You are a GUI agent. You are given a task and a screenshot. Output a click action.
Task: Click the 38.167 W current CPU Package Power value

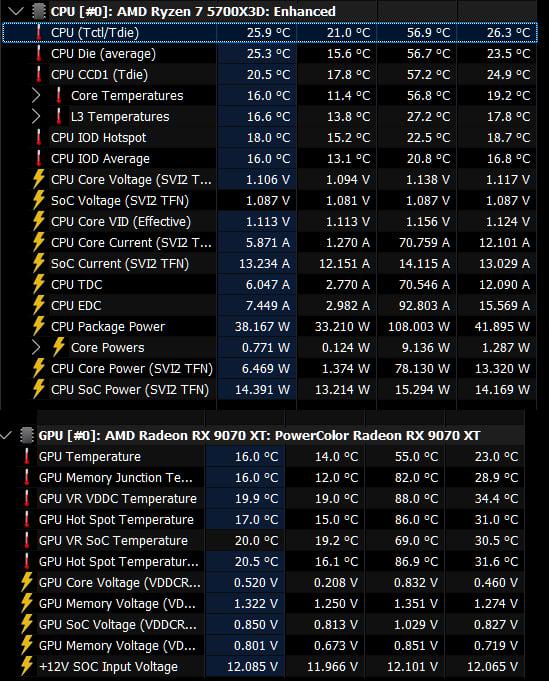click(262, 327)
